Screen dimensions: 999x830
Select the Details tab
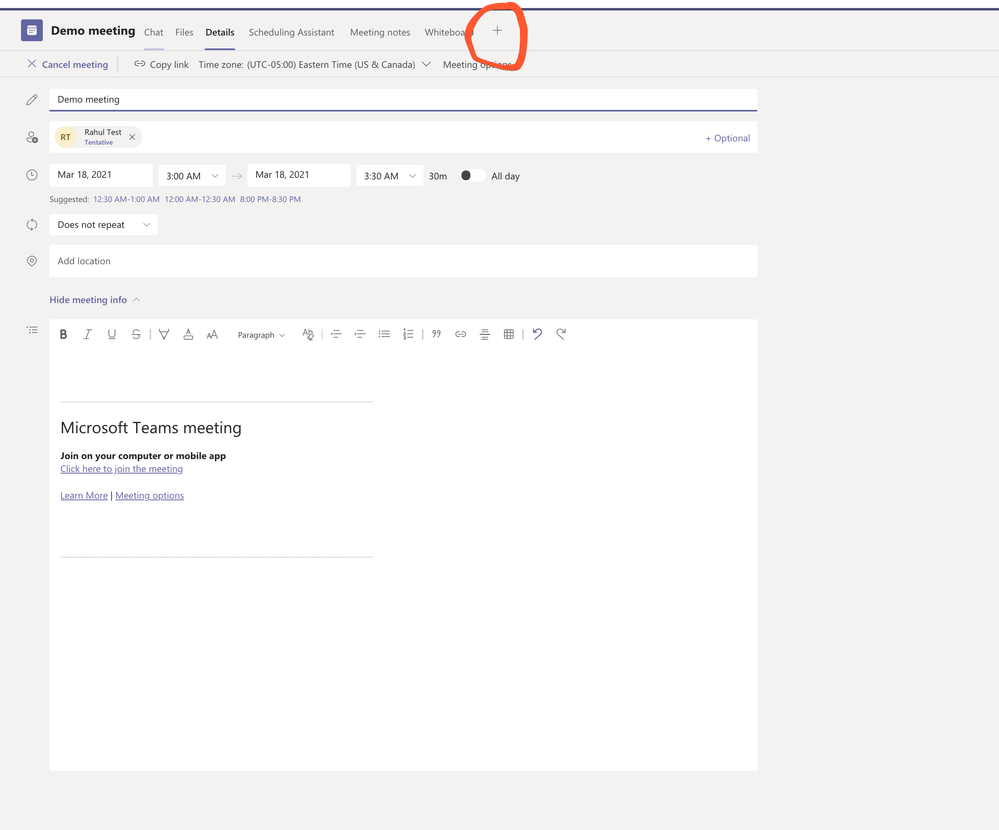(x=220, y=32)
